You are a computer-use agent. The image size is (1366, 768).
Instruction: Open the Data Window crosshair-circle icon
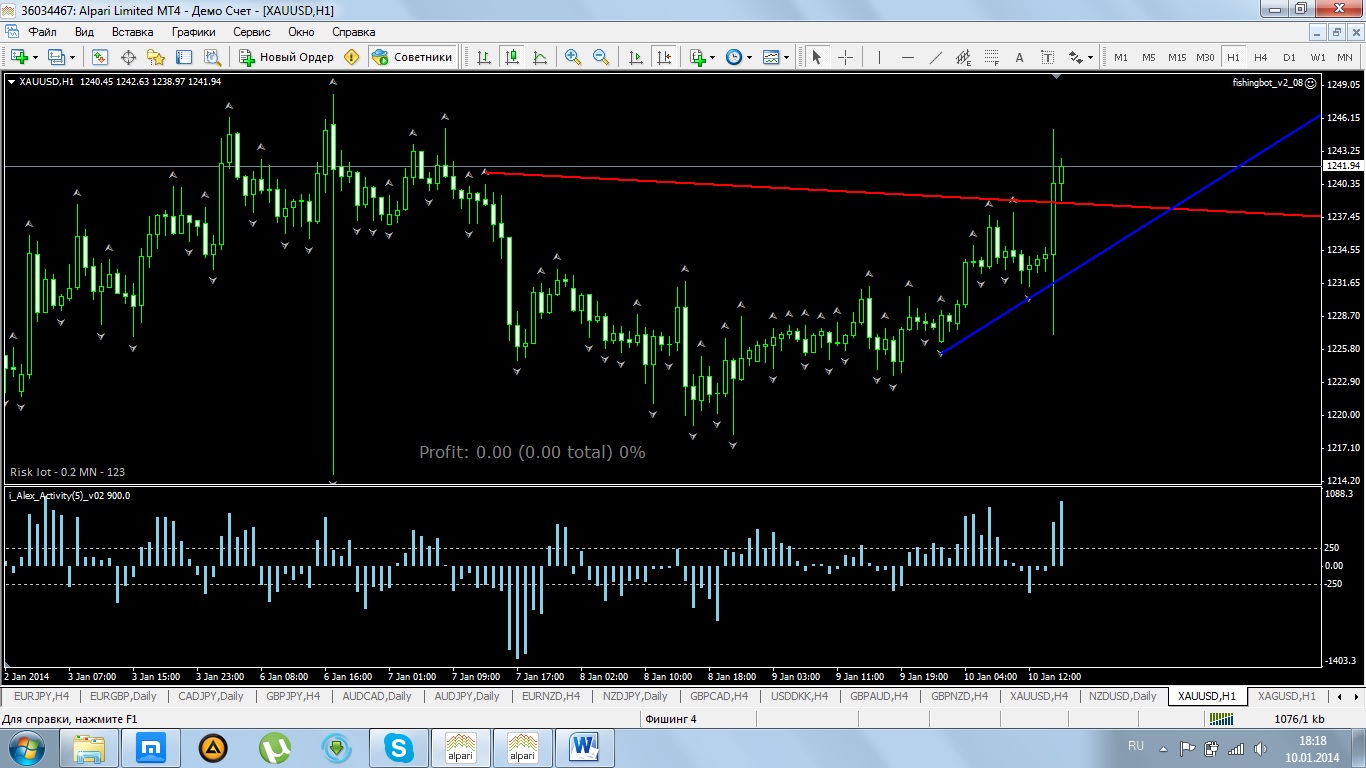click(x=128, y=57)
